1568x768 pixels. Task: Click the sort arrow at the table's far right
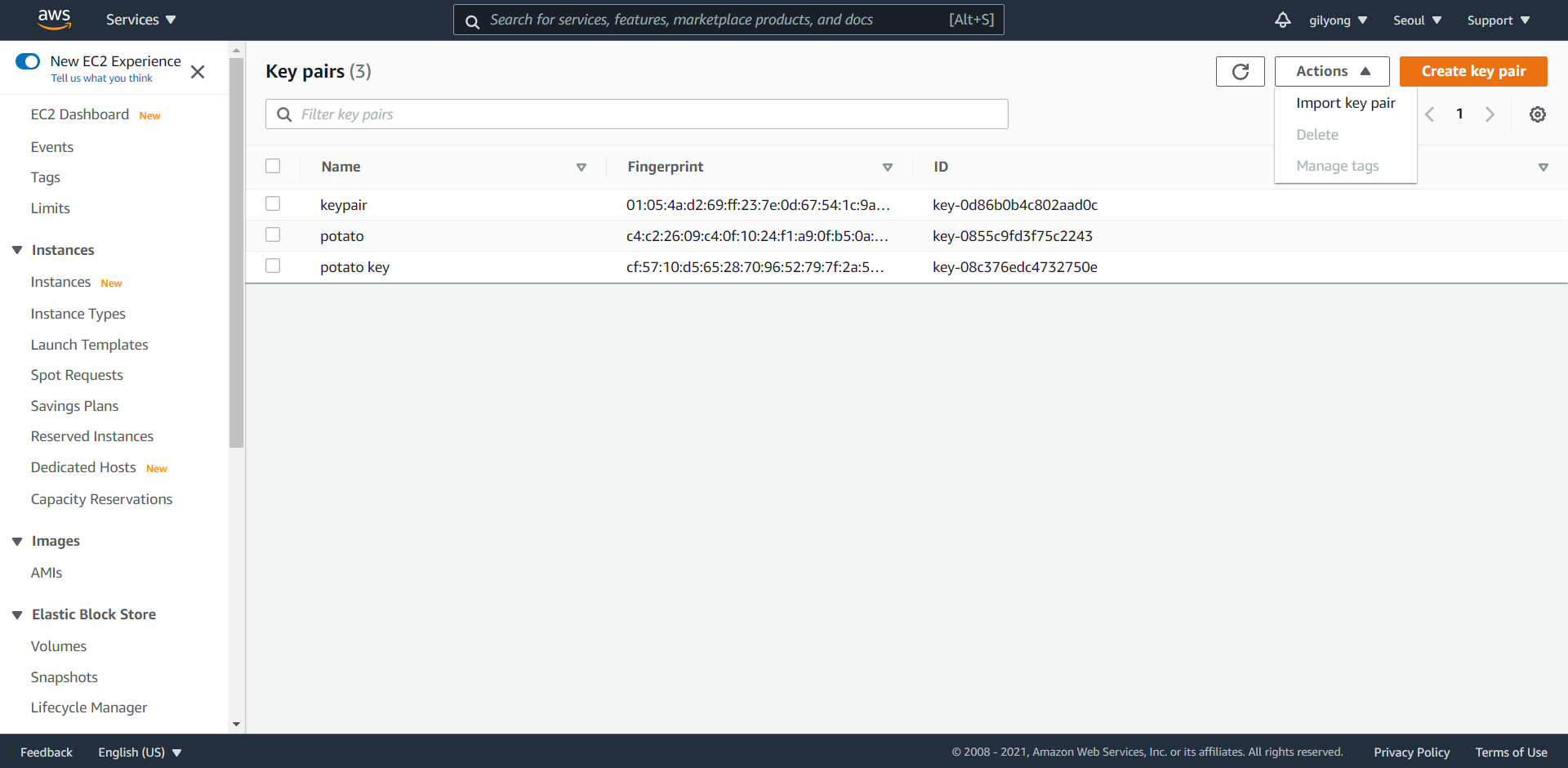click(x=1543, y=167)
